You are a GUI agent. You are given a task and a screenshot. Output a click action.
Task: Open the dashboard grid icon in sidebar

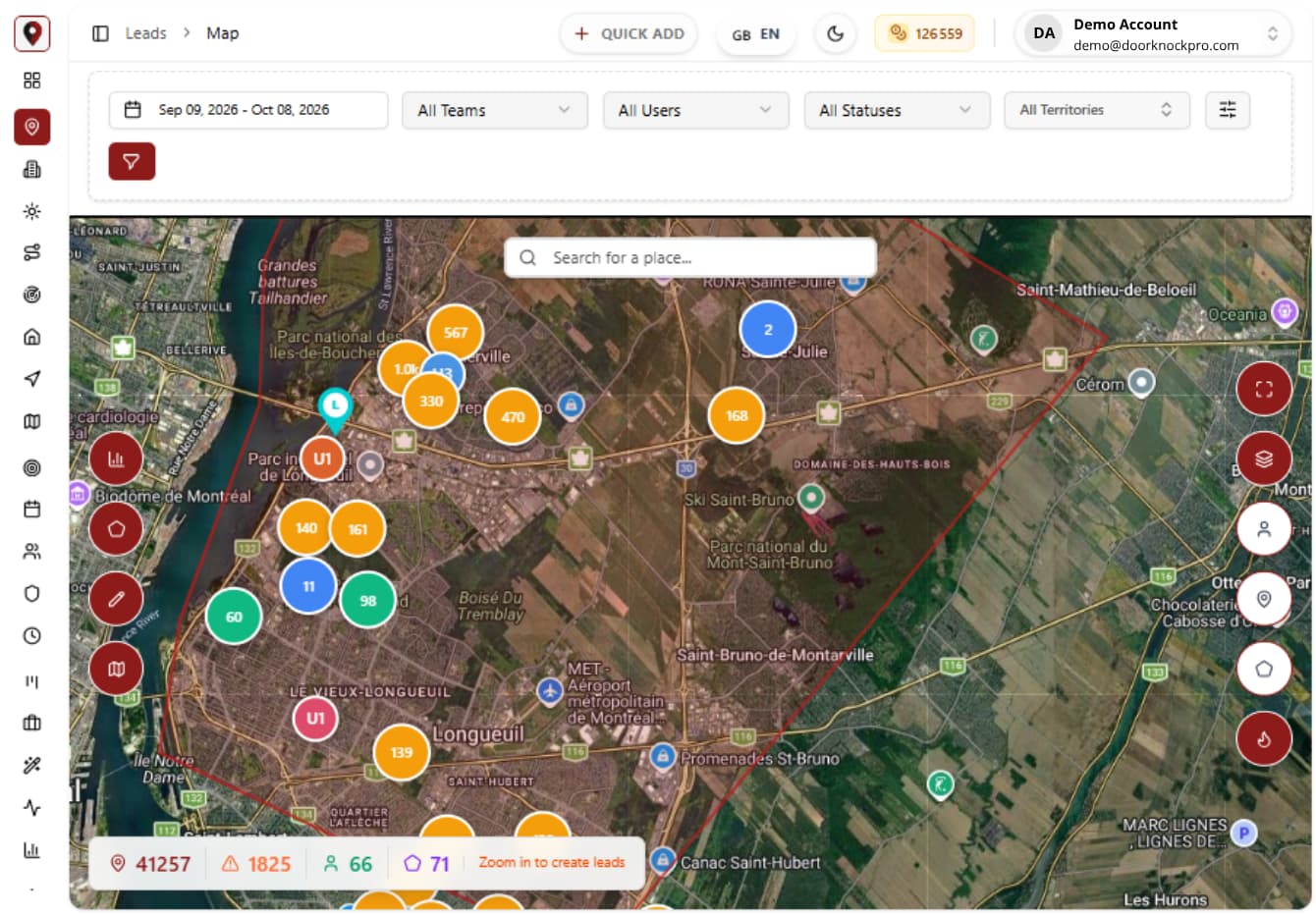click(32, 81)
